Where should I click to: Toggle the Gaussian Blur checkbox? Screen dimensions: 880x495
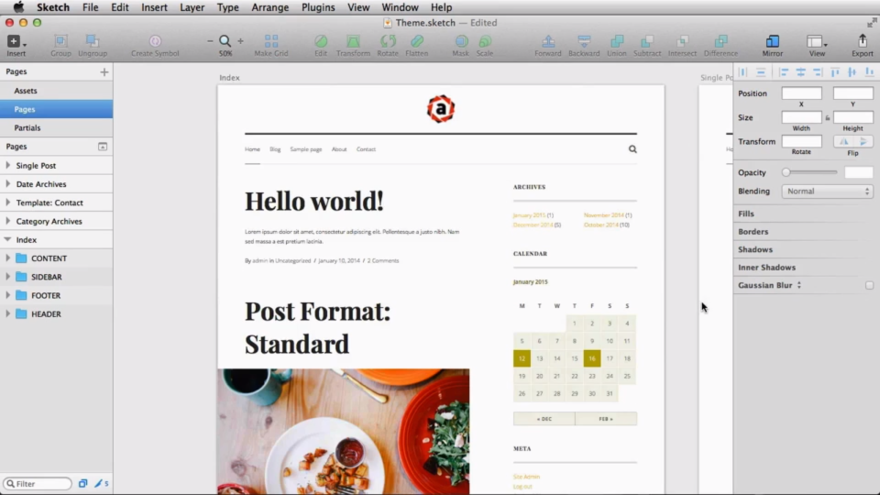click(x=869, y=285)
